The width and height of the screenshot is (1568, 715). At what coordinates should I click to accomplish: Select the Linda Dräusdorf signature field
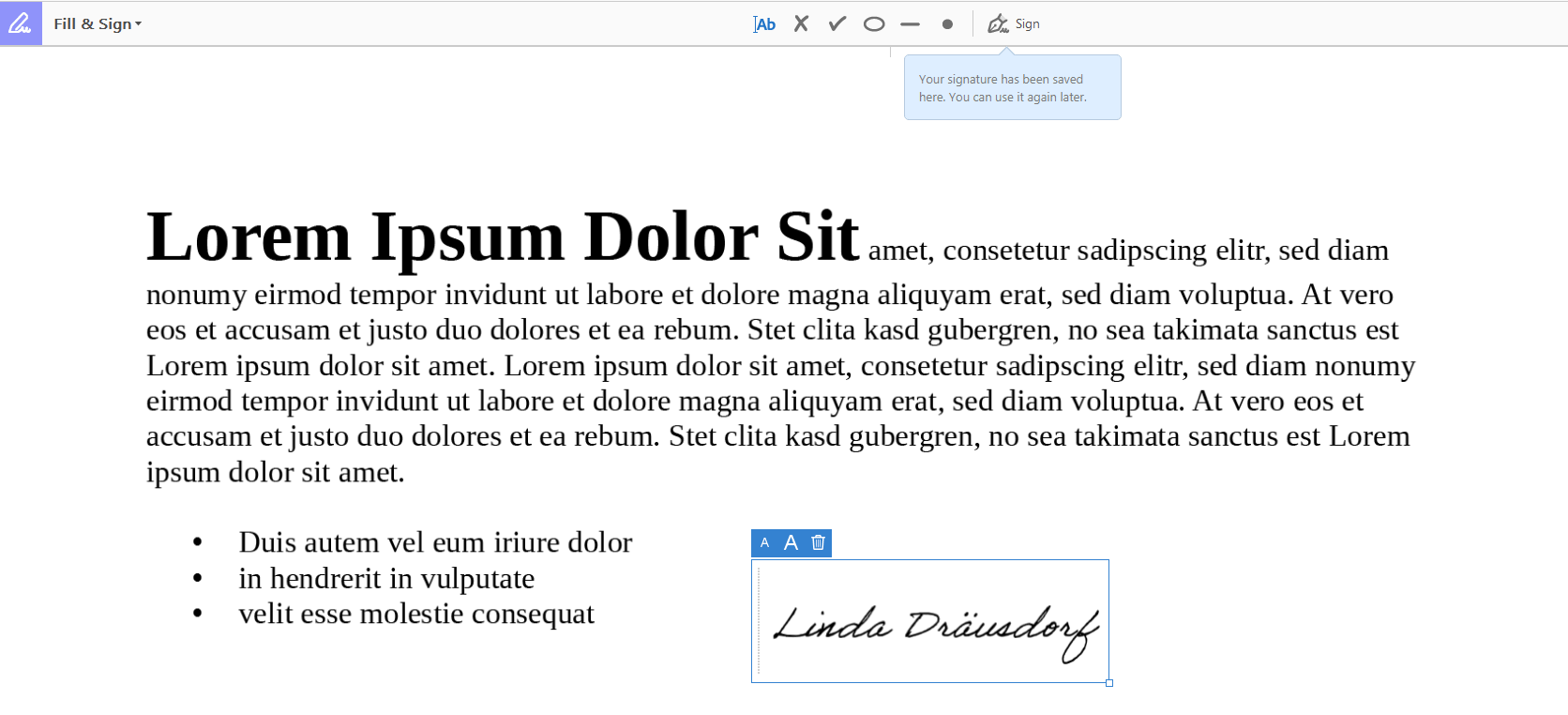point(930,621)
